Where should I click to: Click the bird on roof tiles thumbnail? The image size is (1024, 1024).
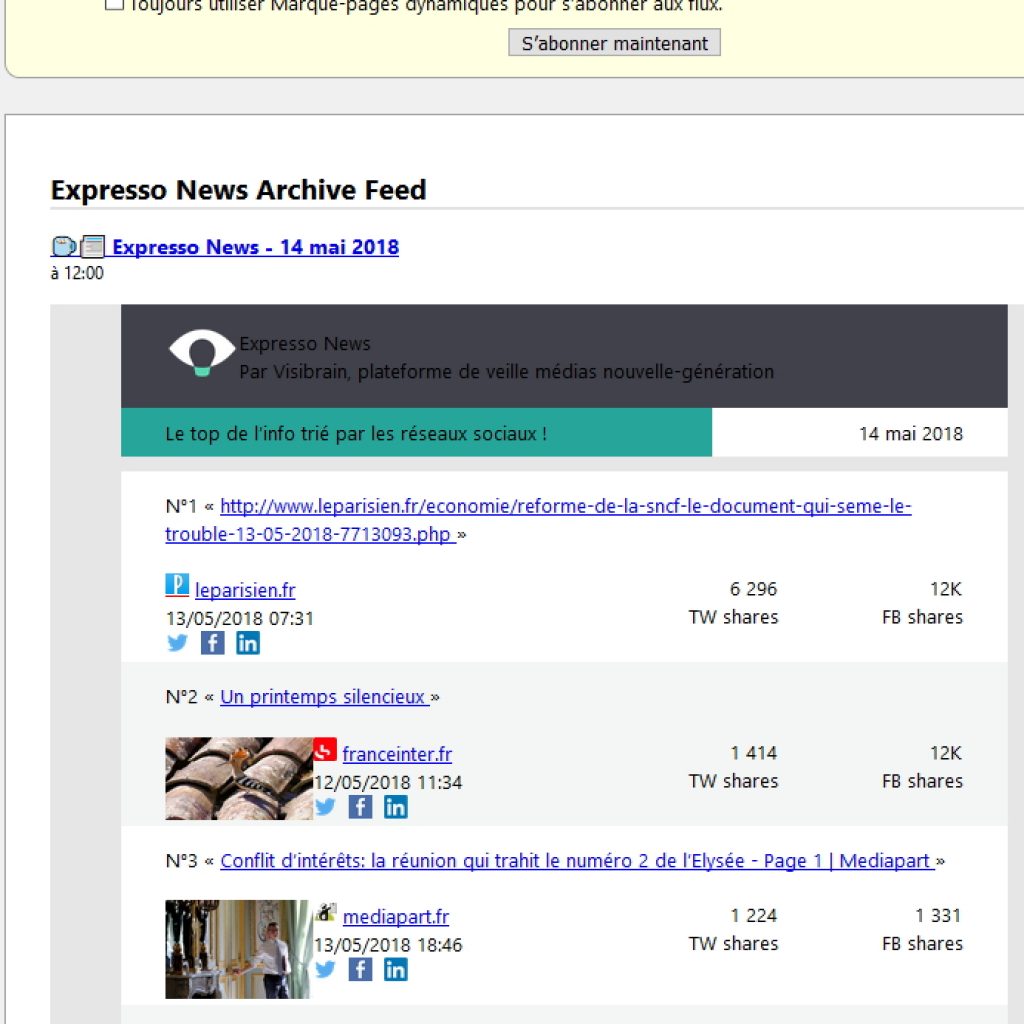[x=239, y=778]
